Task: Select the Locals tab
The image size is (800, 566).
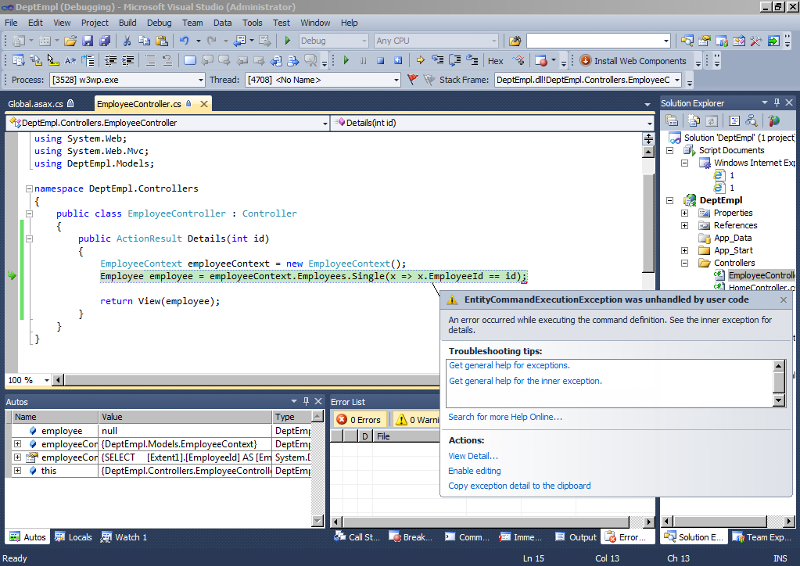Action: 73,537
